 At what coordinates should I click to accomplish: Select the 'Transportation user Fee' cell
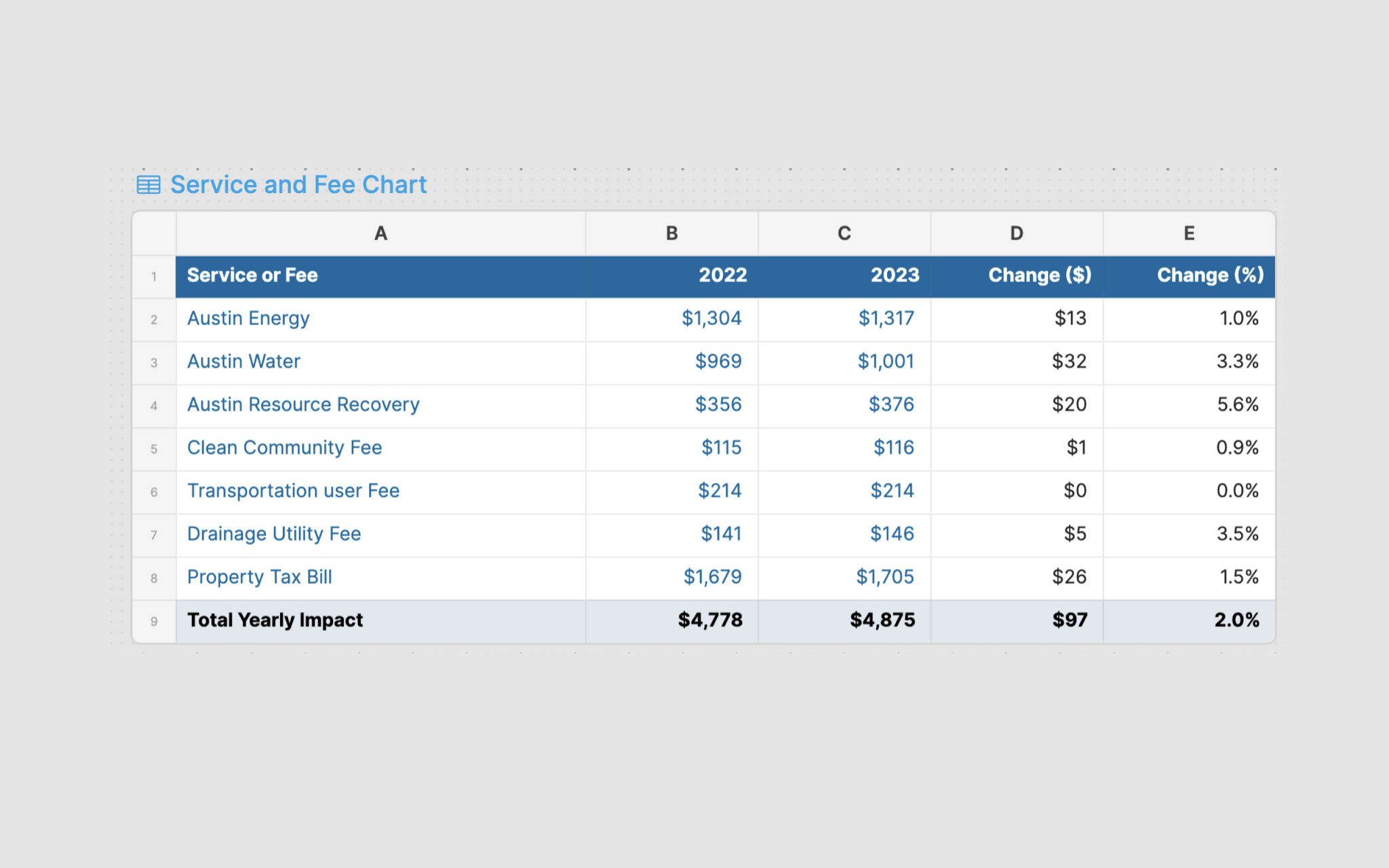point(381,492)
